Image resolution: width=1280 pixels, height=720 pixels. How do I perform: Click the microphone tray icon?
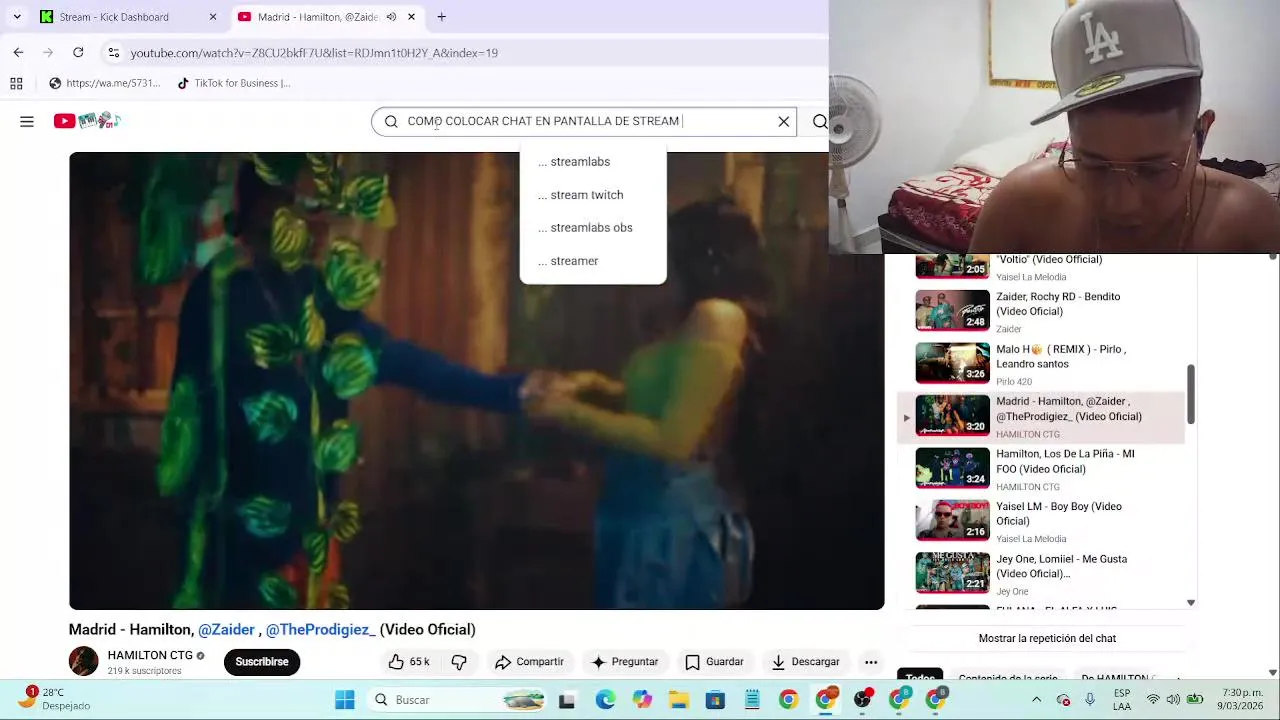point(1090,700)
